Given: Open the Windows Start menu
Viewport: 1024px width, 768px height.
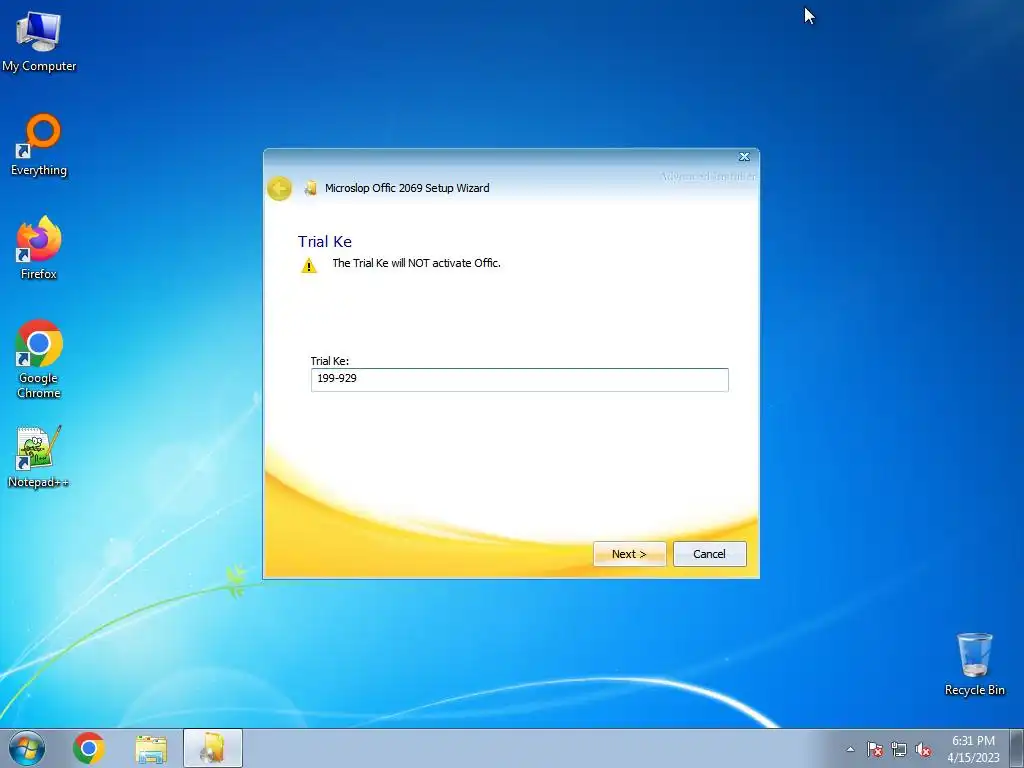Looking at the screenshot, I should click(x=27, y=748).
